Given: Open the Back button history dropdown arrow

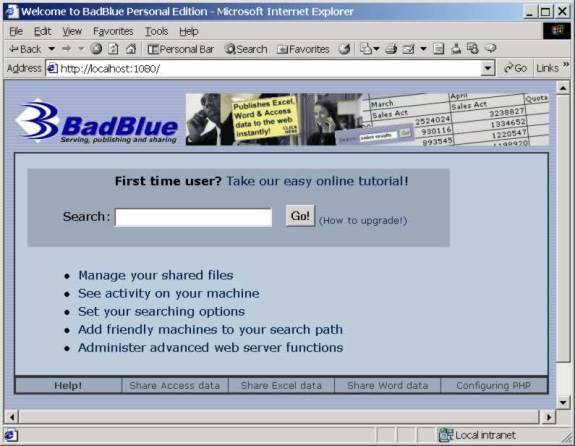Looking at the screenshot, I should click(52, 49).
